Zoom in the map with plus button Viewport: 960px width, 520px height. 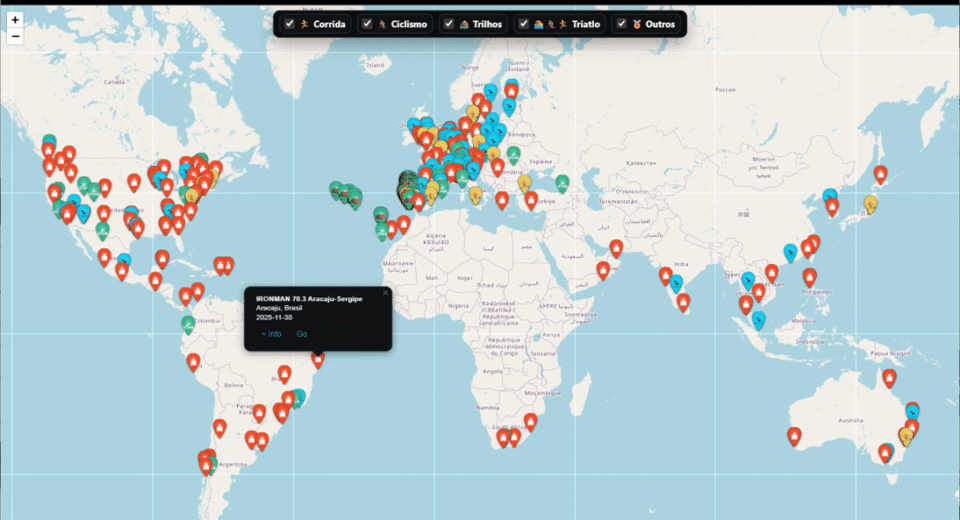(x=15, y=19)
